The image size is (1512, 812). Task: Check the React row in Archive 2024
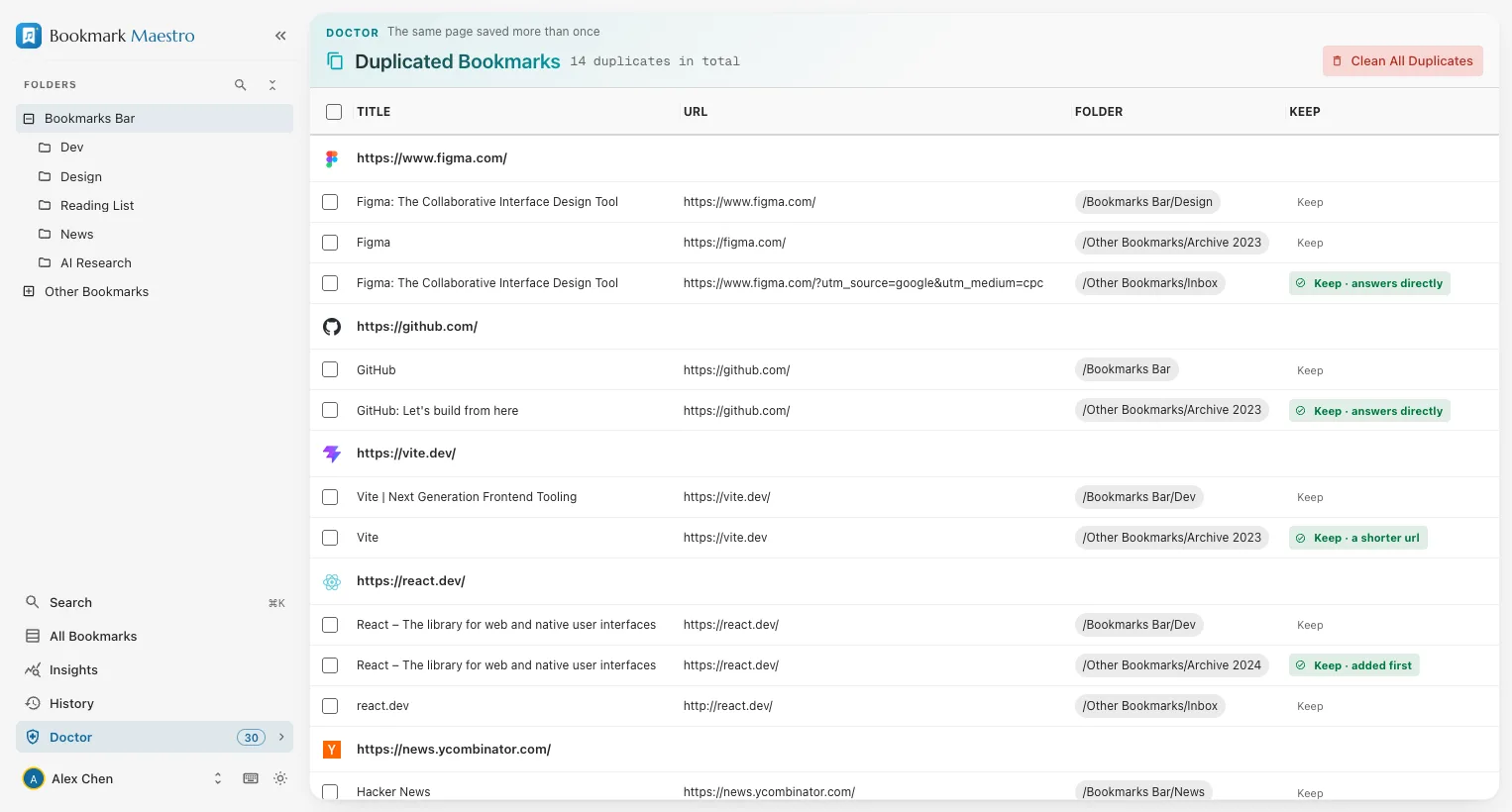coord(330,665)
